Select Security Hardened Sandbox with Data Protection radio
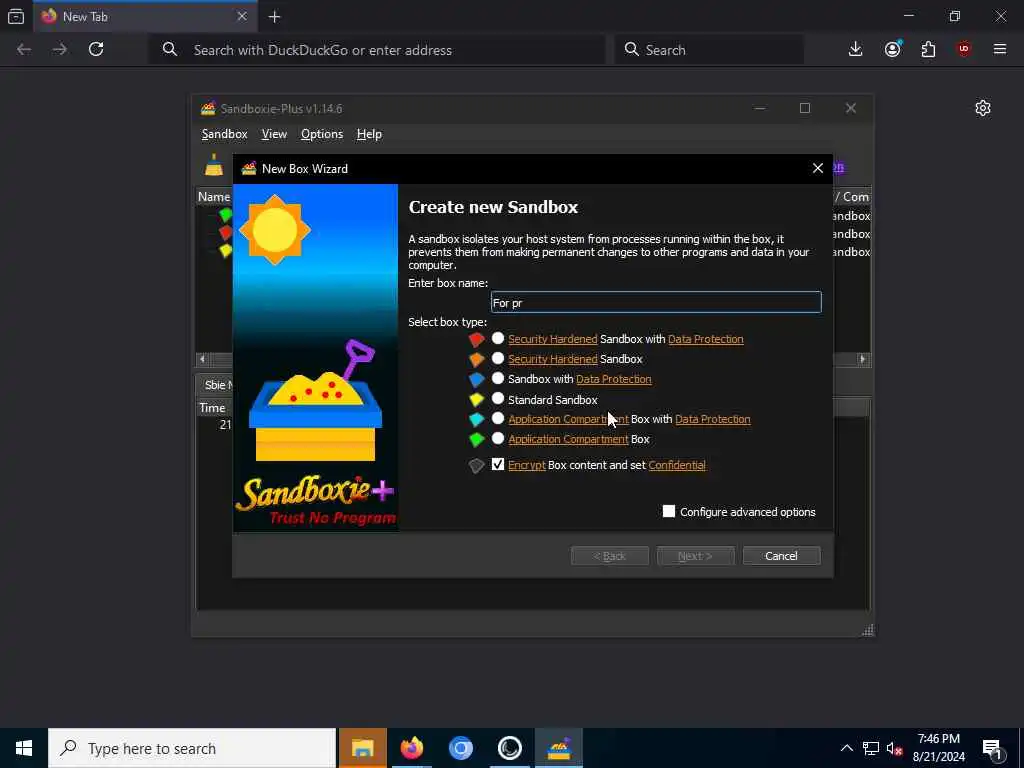 (498, 338)
